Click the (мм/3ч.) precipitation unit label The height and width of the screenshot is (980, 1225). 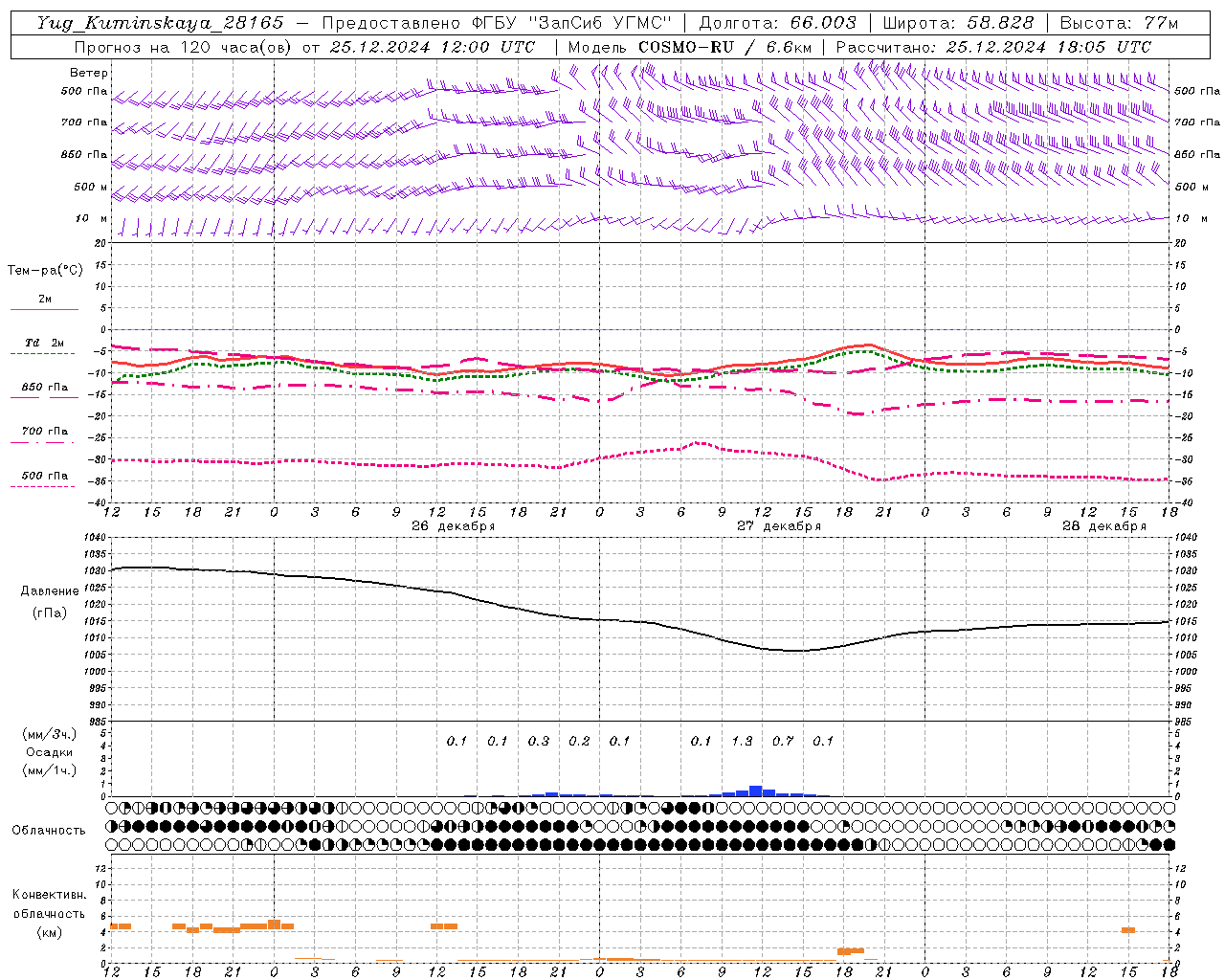[50, 734]
